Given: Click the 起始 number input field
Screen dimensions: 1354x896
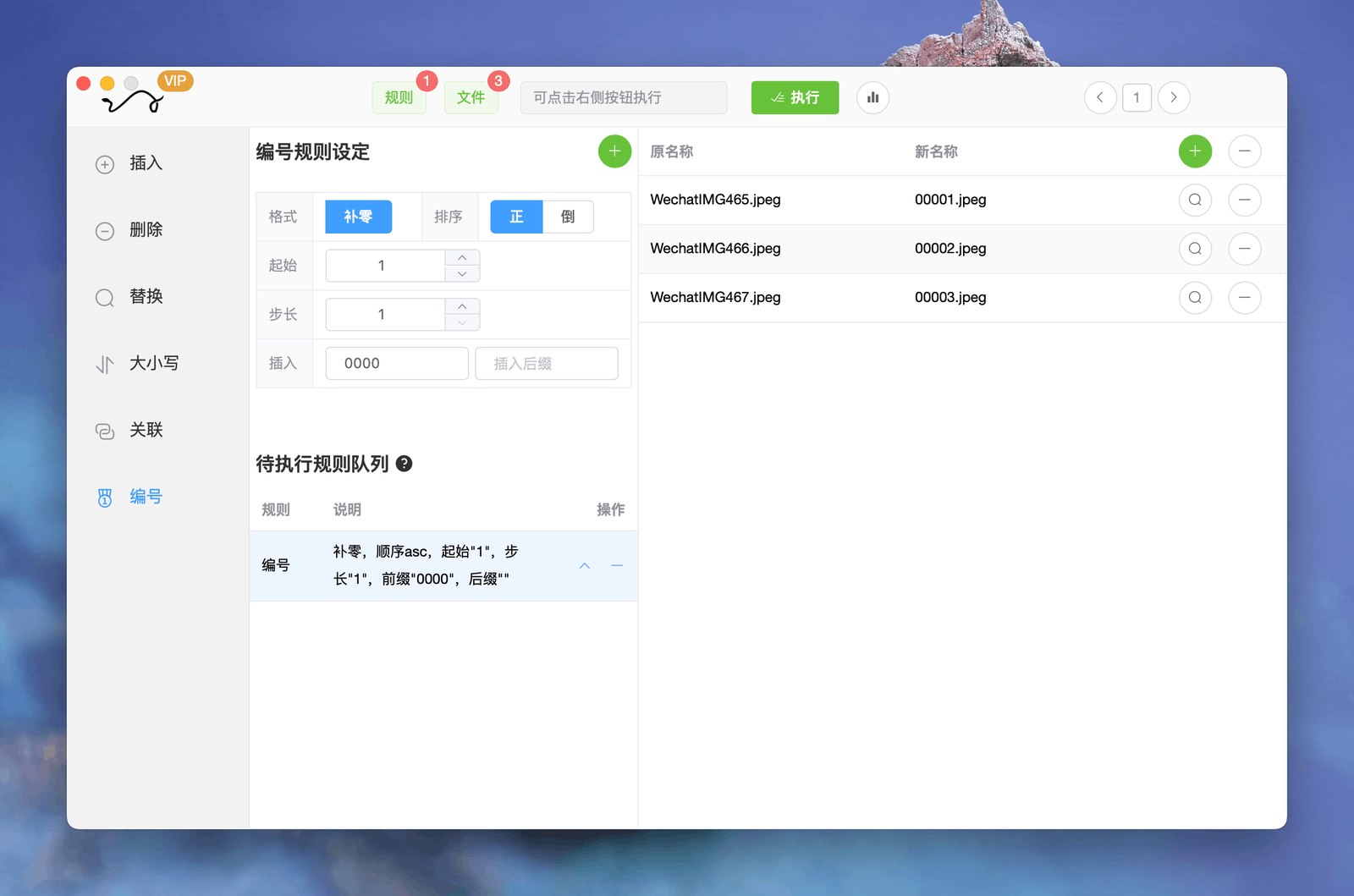Looking at the screenshot, I should (385, 266).
